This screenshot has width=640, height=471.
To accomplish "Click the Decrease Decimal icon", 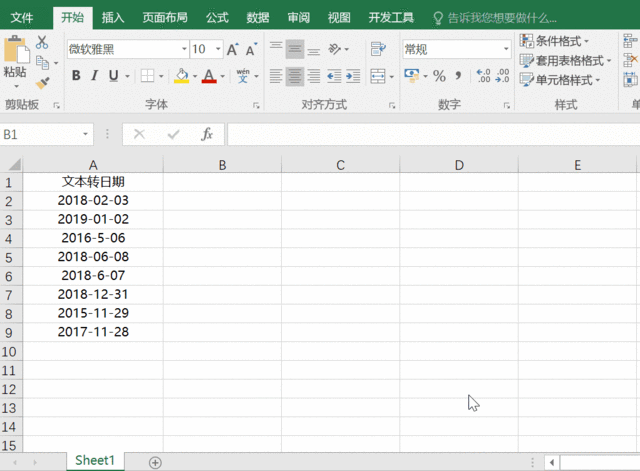I will pos(502,76).
